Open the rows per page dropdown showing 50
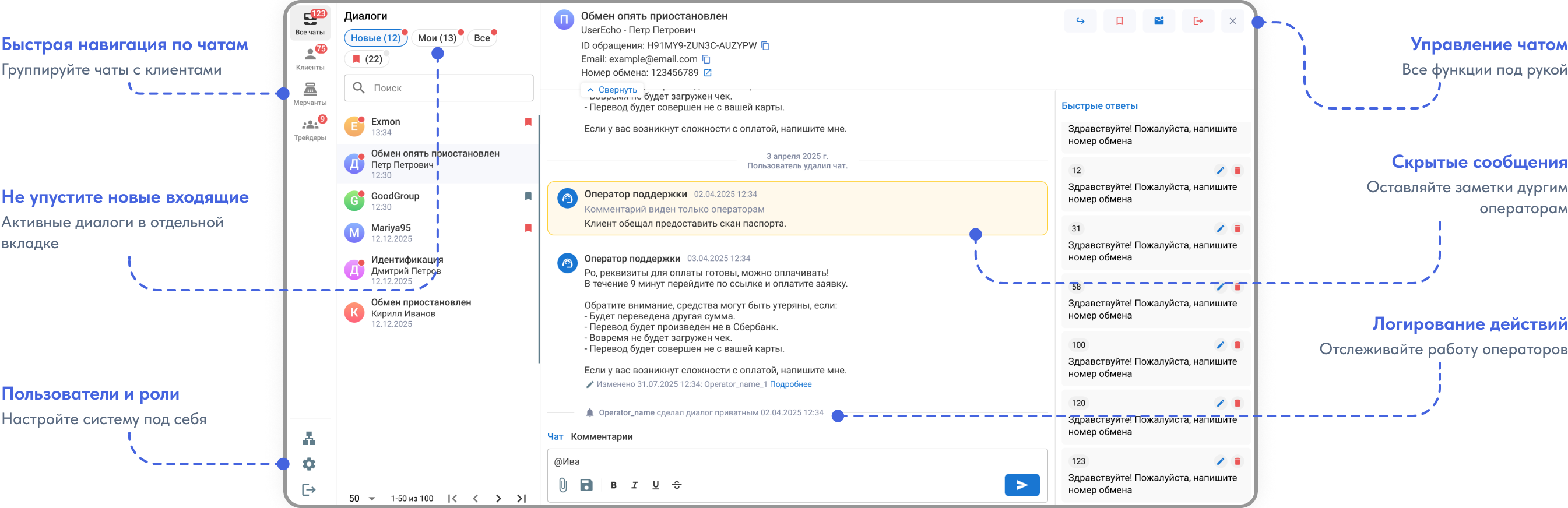This screenshot has height=508, width=1568. click(x=361, y=498)
